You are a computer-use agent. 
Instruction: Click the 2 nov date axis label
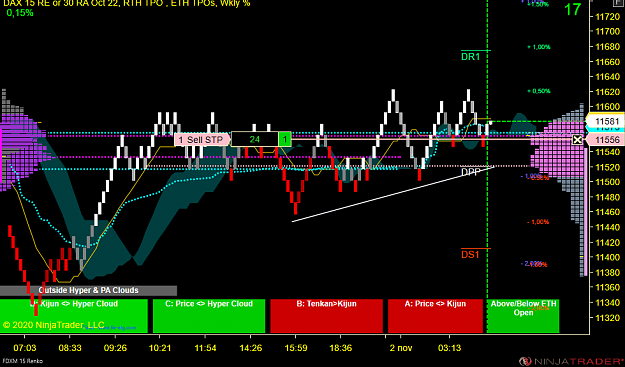point(401,348)
